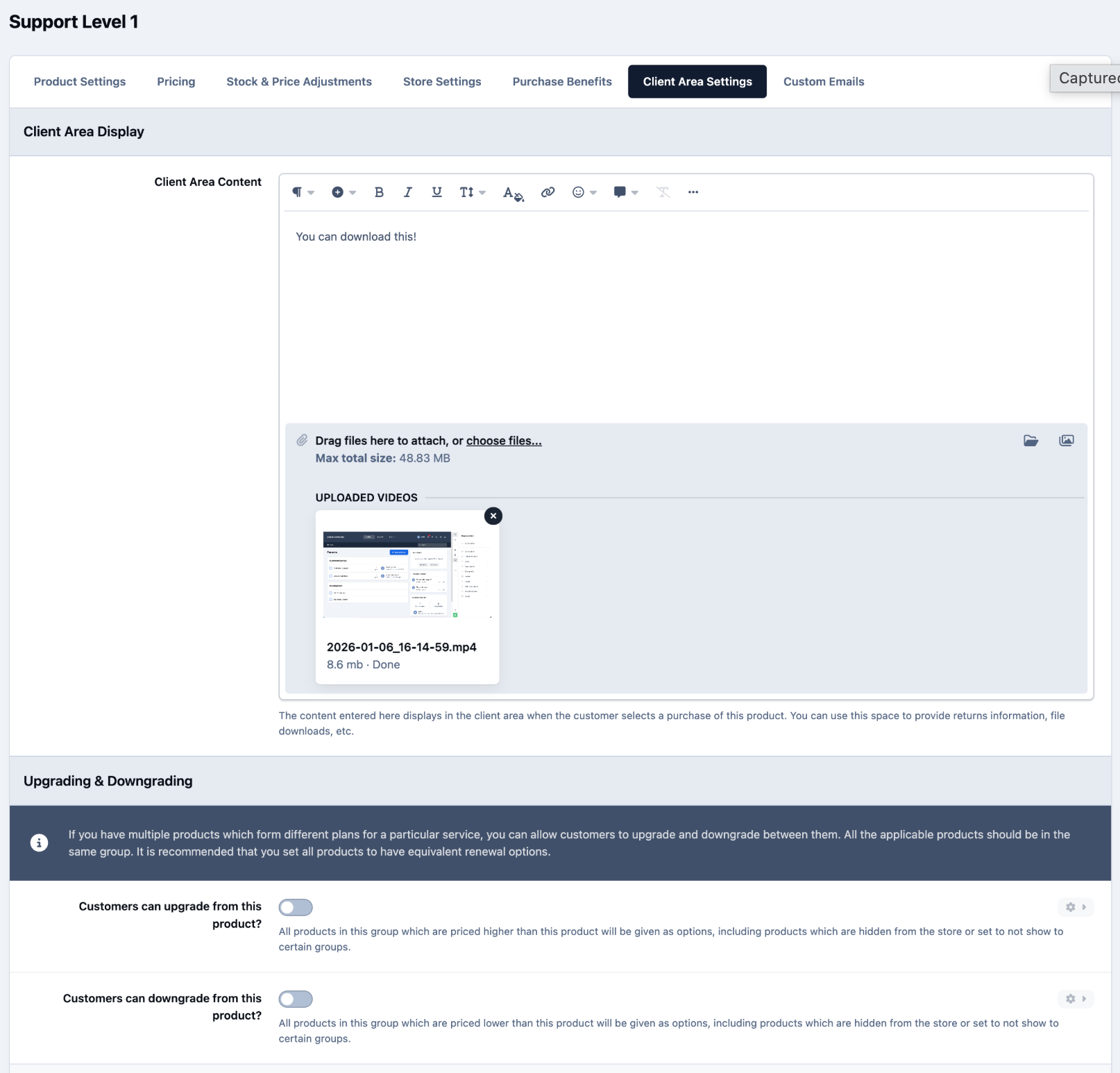Expand the insert plus dropdown
The width and height of the screenshot is (1120, 1073).
point(343,192)
